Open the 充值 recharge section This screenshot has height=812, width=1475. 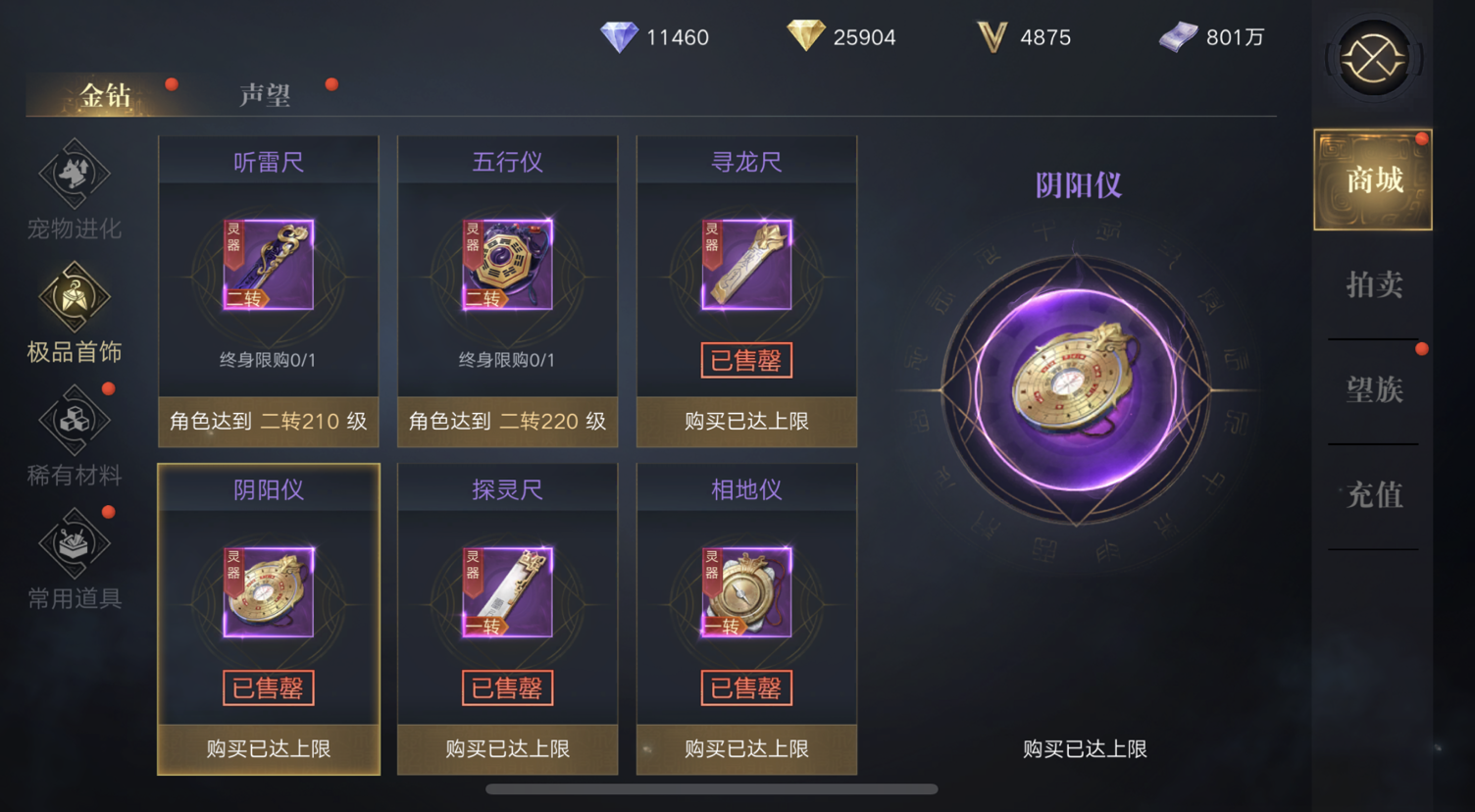[x=1374, y=495]
